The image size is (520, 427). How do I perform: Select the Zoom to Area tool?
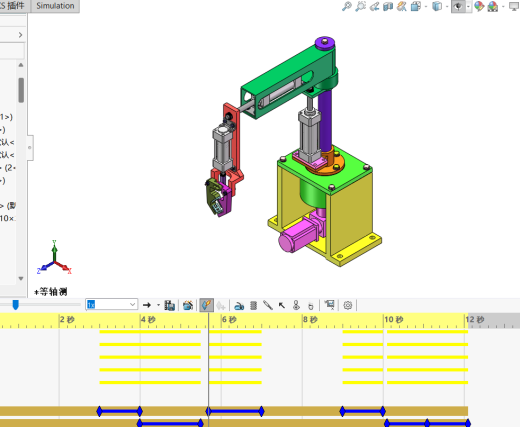pyautogui.click(x=360, y=6)
